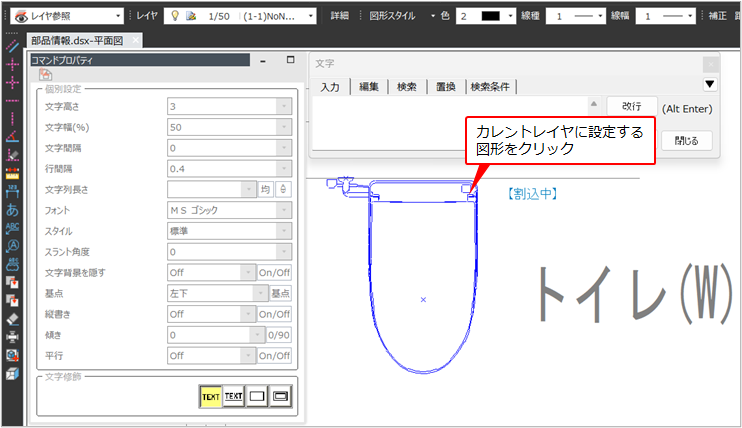Image resolution: width=742 pixels, height=428 pixels.
Task: Choose the double-frame text decoration style
Action: click(x=281, y=396)
